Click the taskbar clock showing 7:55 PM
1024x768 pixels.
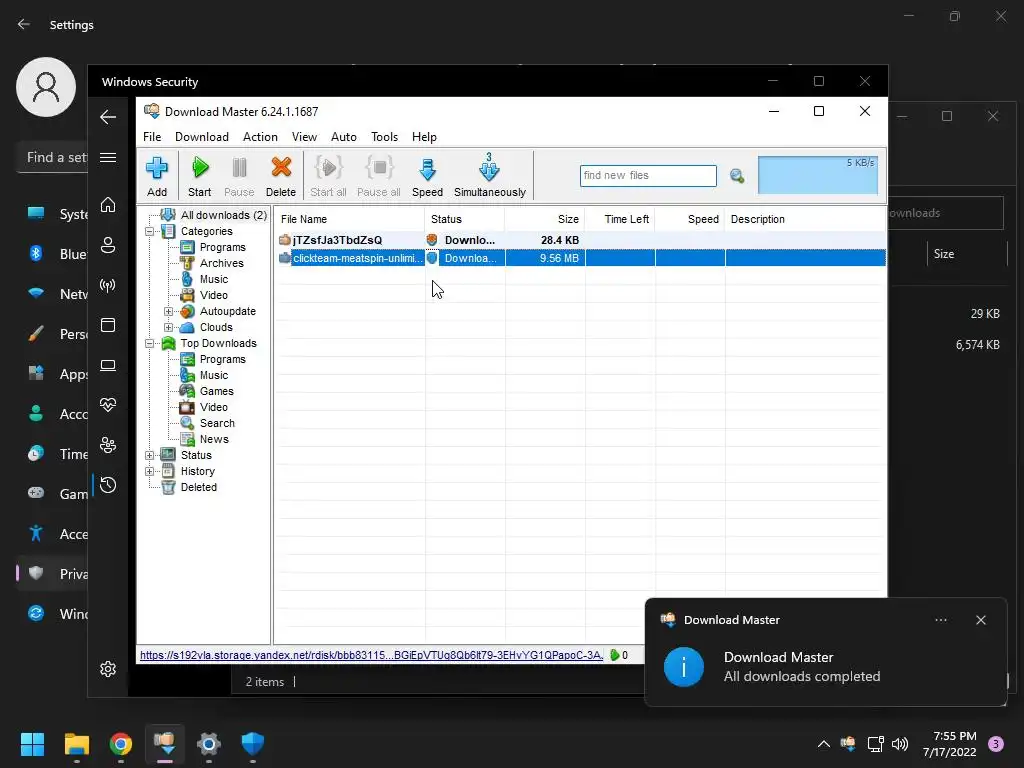[x=950, y=744]
